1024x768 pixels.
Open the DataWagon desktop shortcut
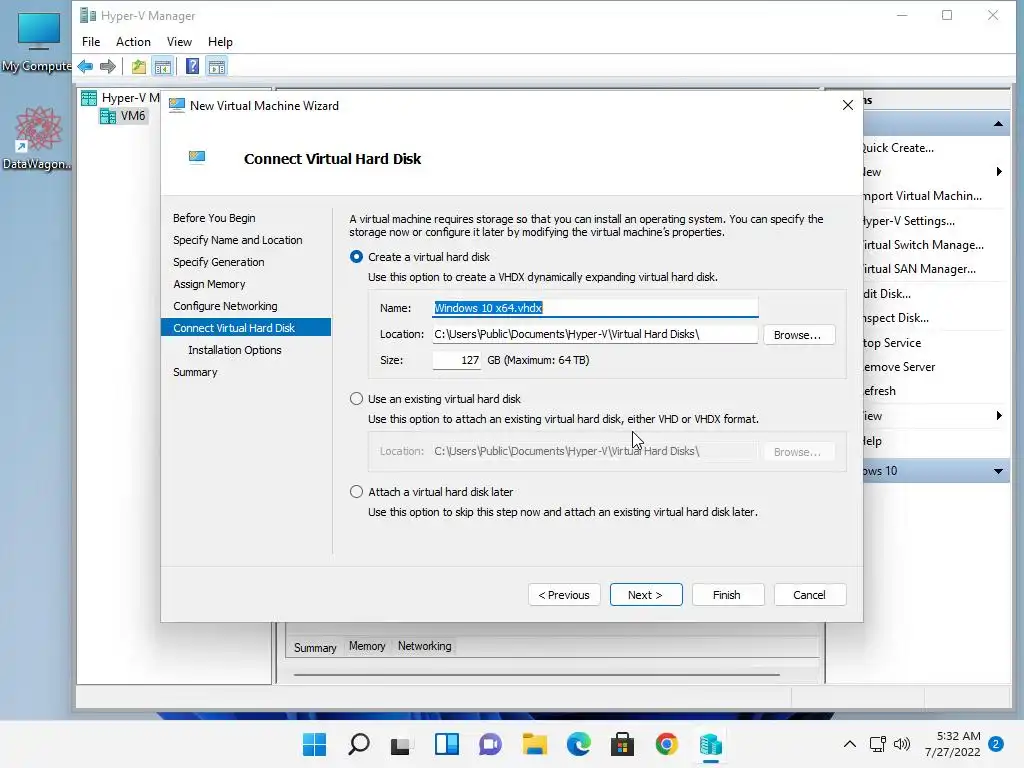pyautogui.click(x=37, y=138)
